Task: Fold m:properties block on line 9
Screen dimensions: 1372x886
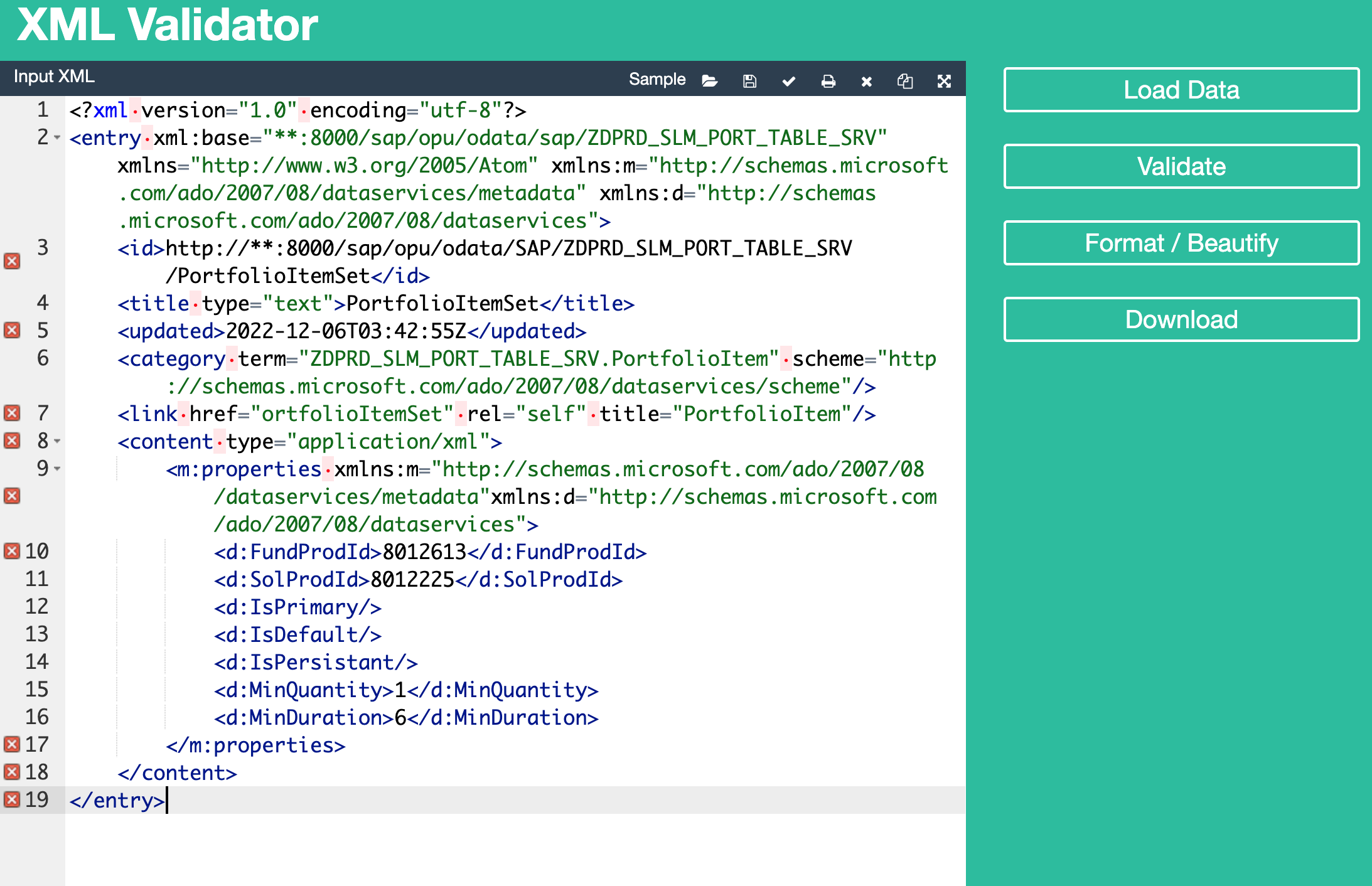Action: click(x=57, y=469)
